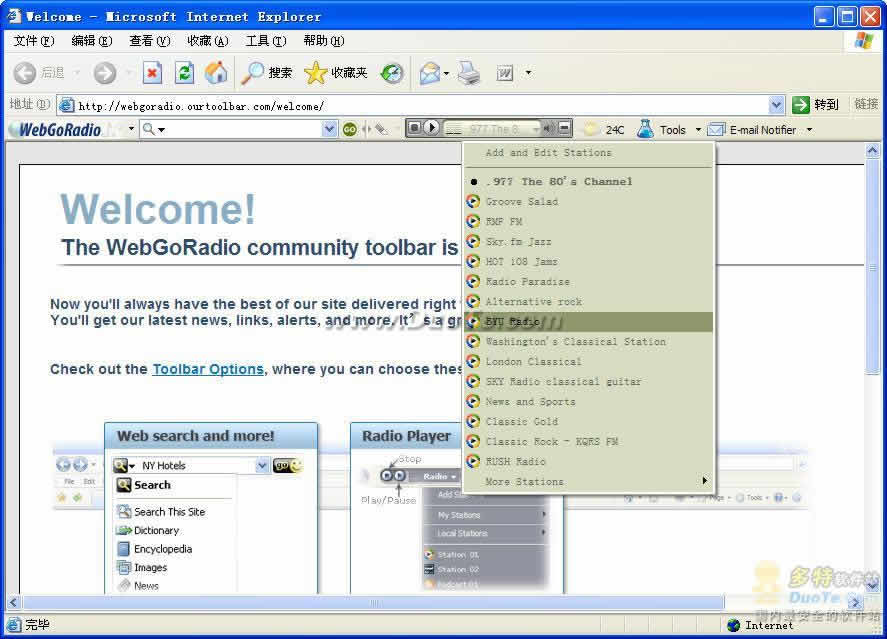Expand the toolbar search box history dropdown
Viewport: 887px width, 639px height.
tap(329, 129)
